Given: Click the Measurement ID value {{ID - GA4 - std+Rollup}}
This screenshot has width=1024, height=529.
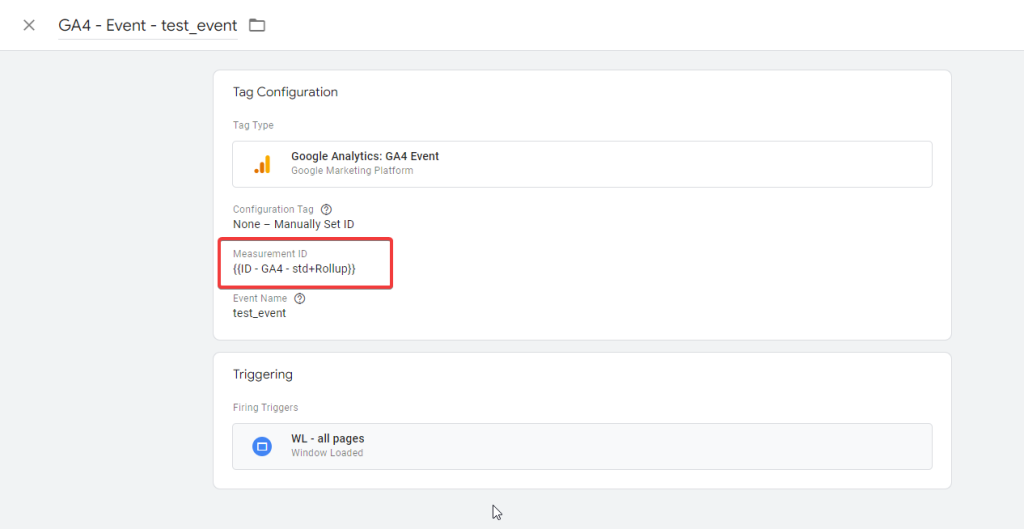Looking at the screenshot, I should pos(294,268).
